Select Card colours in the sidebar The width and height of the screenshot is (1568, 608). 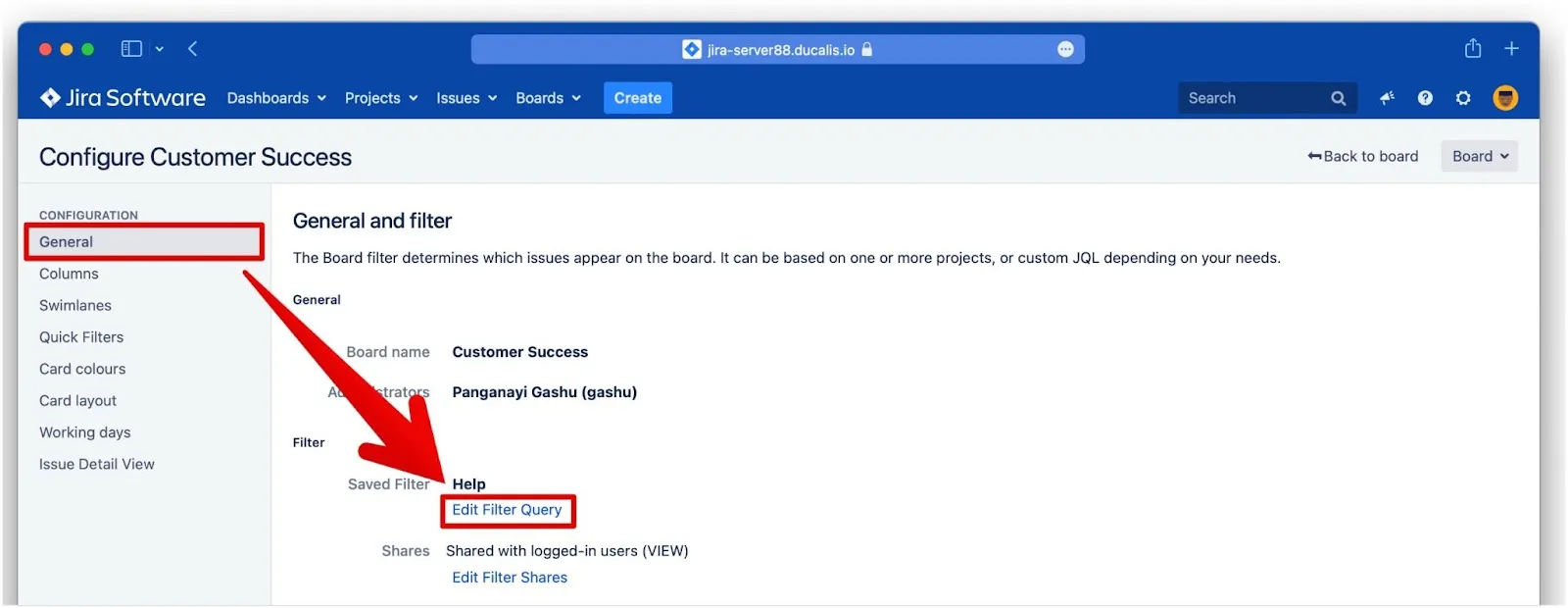[82, 369]
